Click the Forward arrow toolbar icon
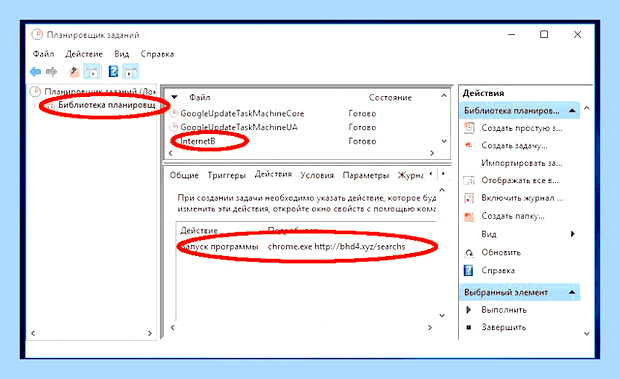The width and height of the screenshot is (620, 379). [x=51, y=72]
